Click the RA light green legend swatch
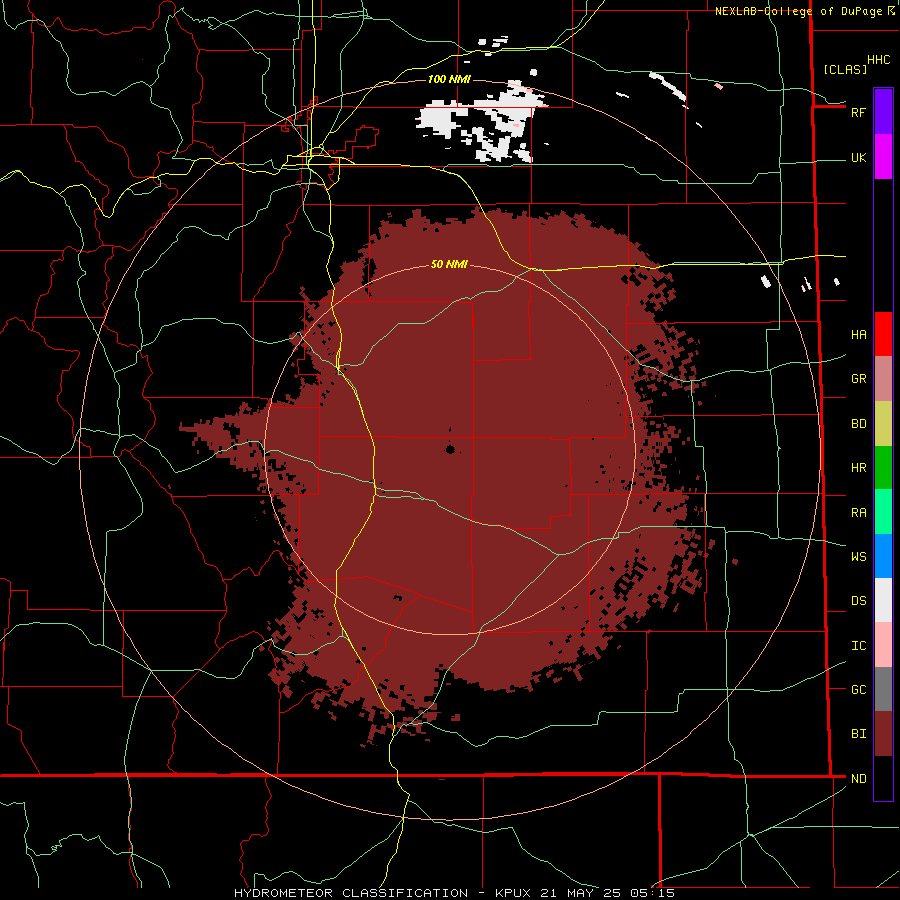Screen dimensions: 900x900 point(883,512)
